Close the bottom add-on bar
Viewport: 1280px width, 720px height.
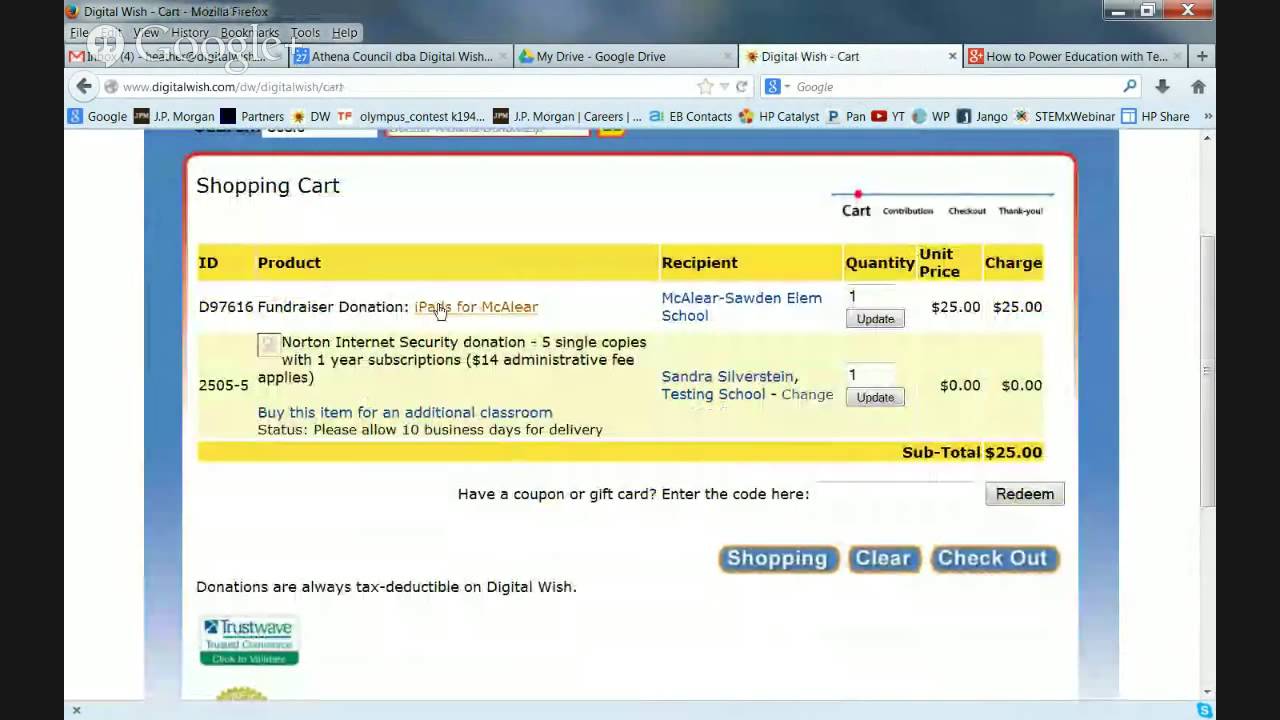point(76,710)
